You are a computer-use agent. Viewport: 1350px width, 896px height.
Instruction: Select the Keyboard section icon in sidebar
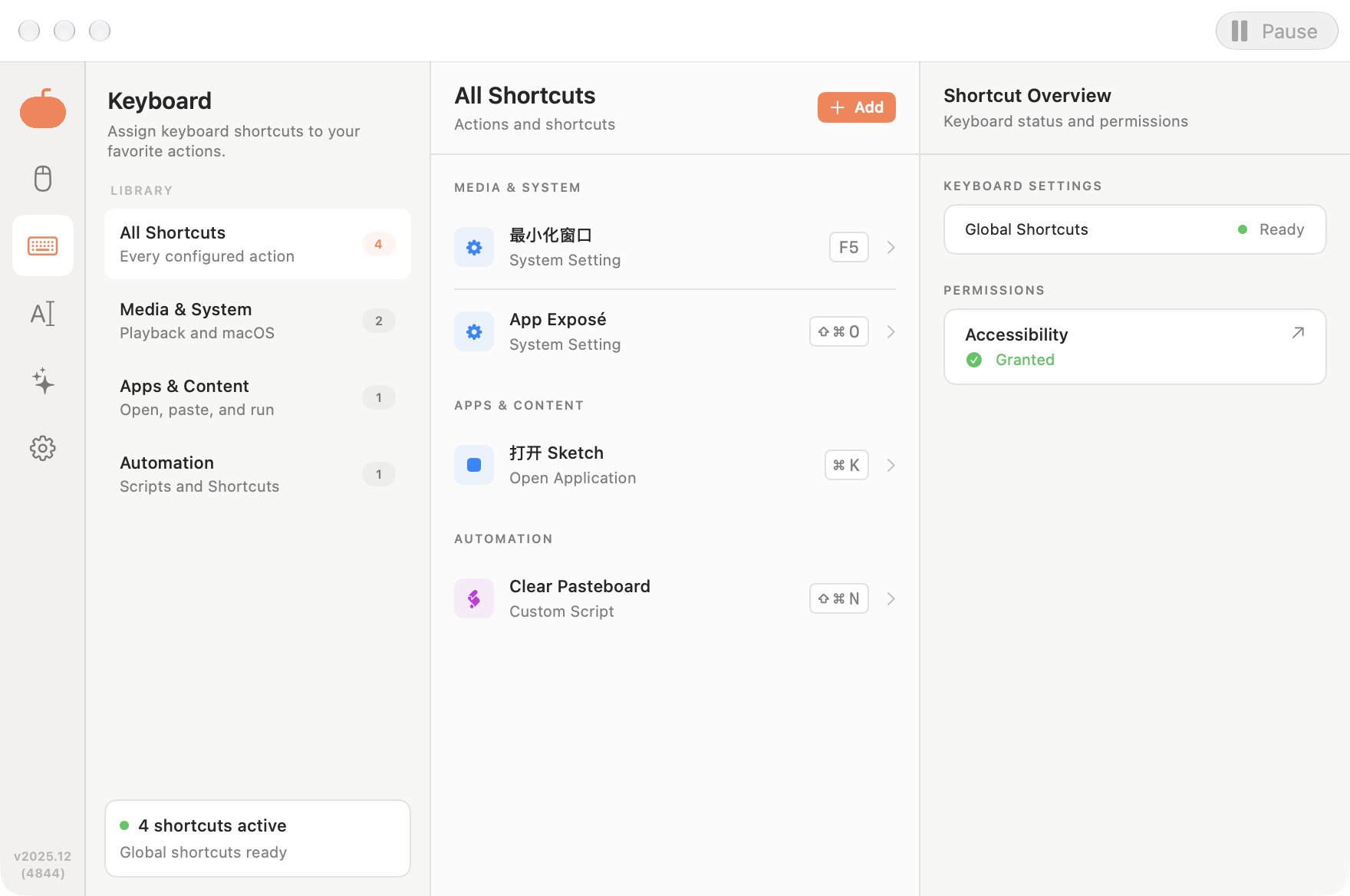coord(43,245)
